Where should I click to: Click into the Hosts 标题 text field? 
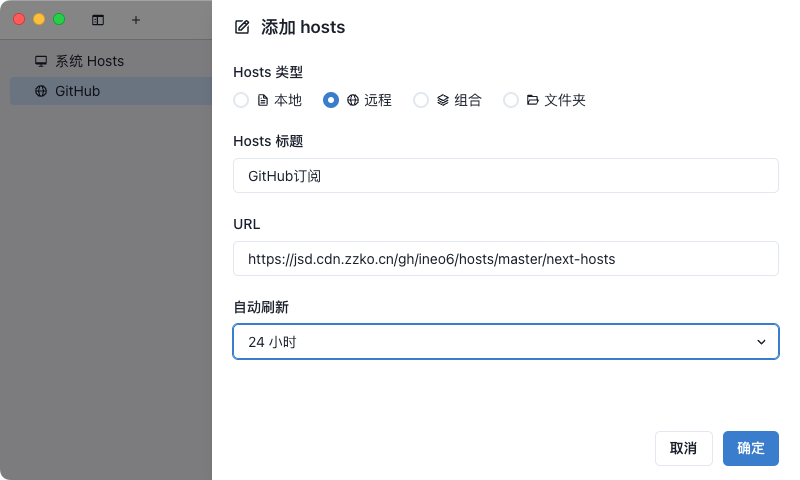point(505,176)
